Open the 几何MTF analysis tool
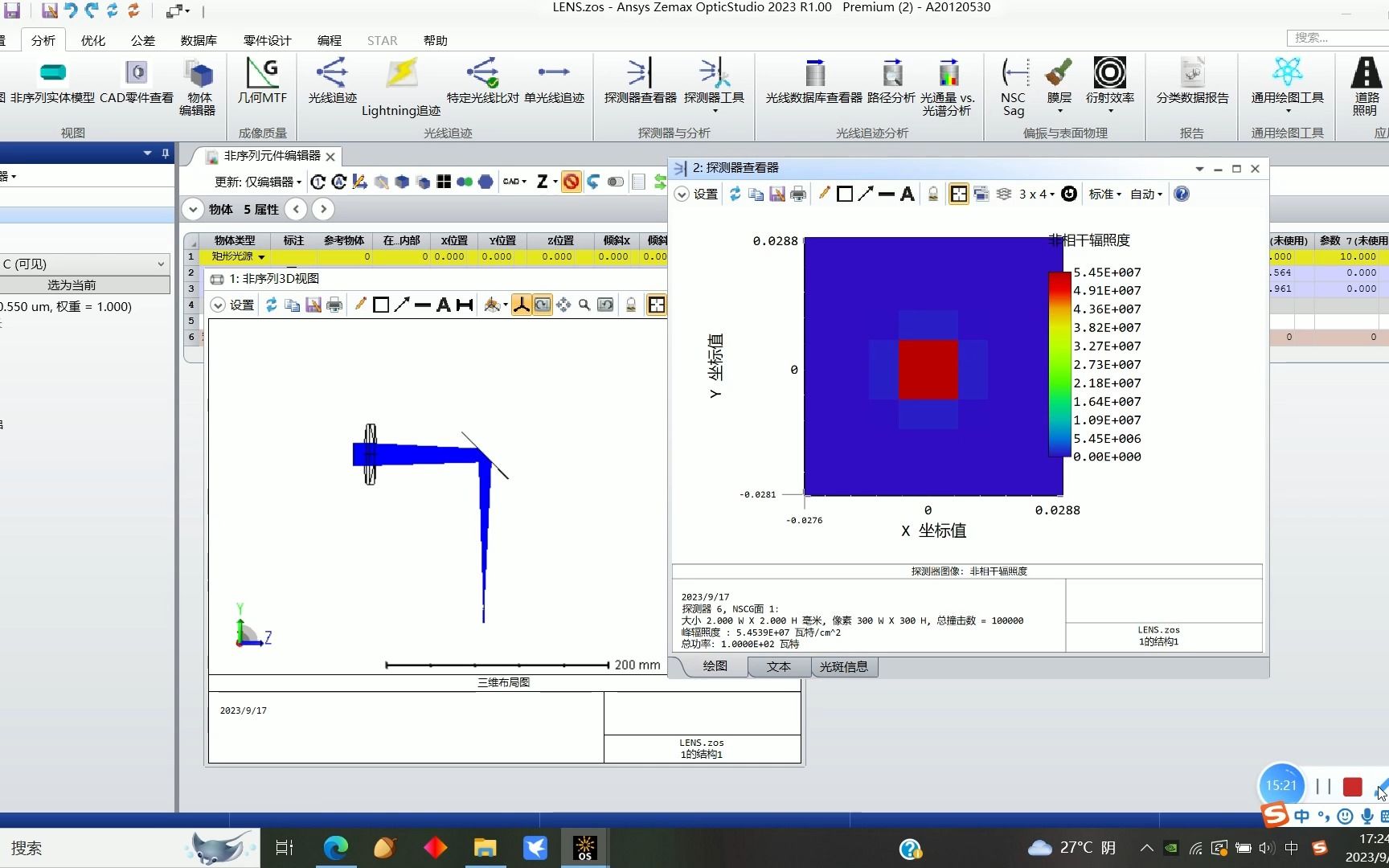 262,81
